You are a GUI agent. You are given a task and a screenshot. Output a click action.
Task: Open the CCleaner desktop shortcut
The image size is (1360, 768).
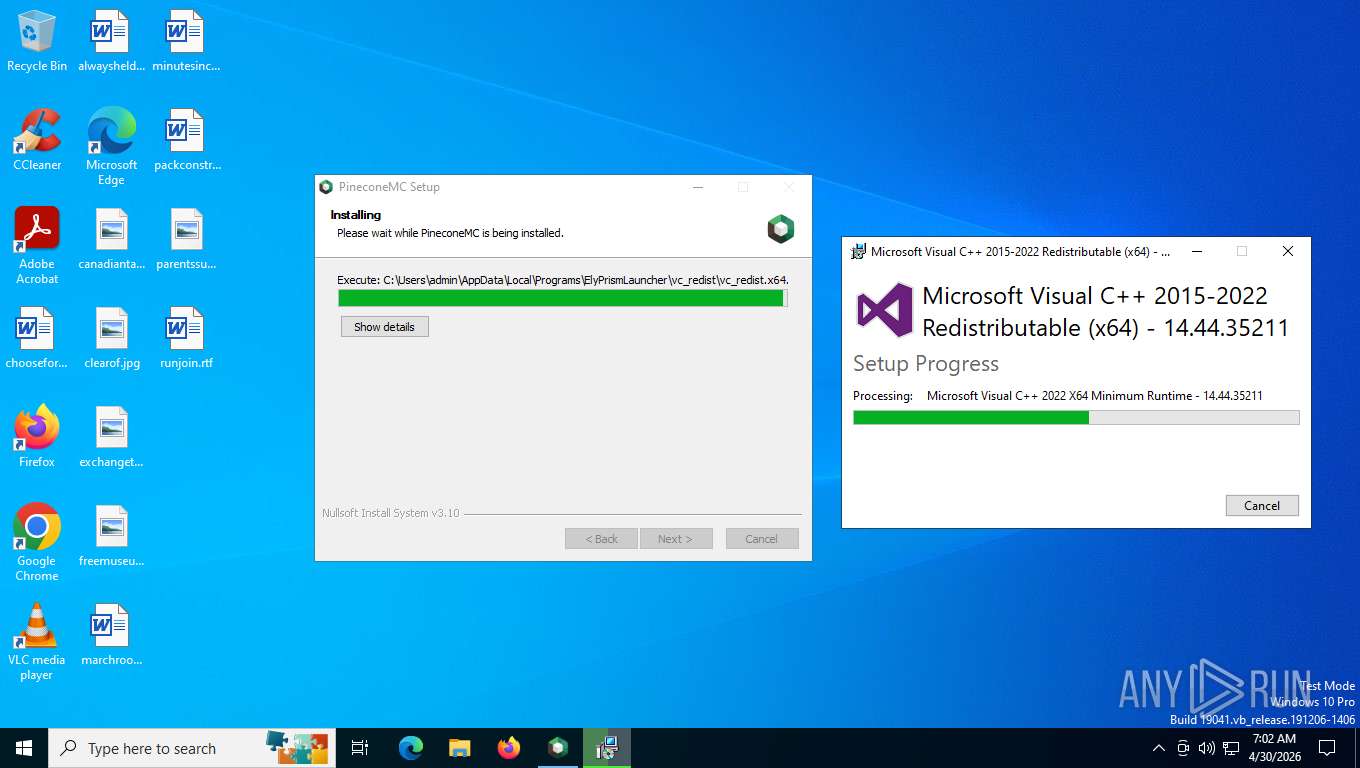click(x=37, y=140)
